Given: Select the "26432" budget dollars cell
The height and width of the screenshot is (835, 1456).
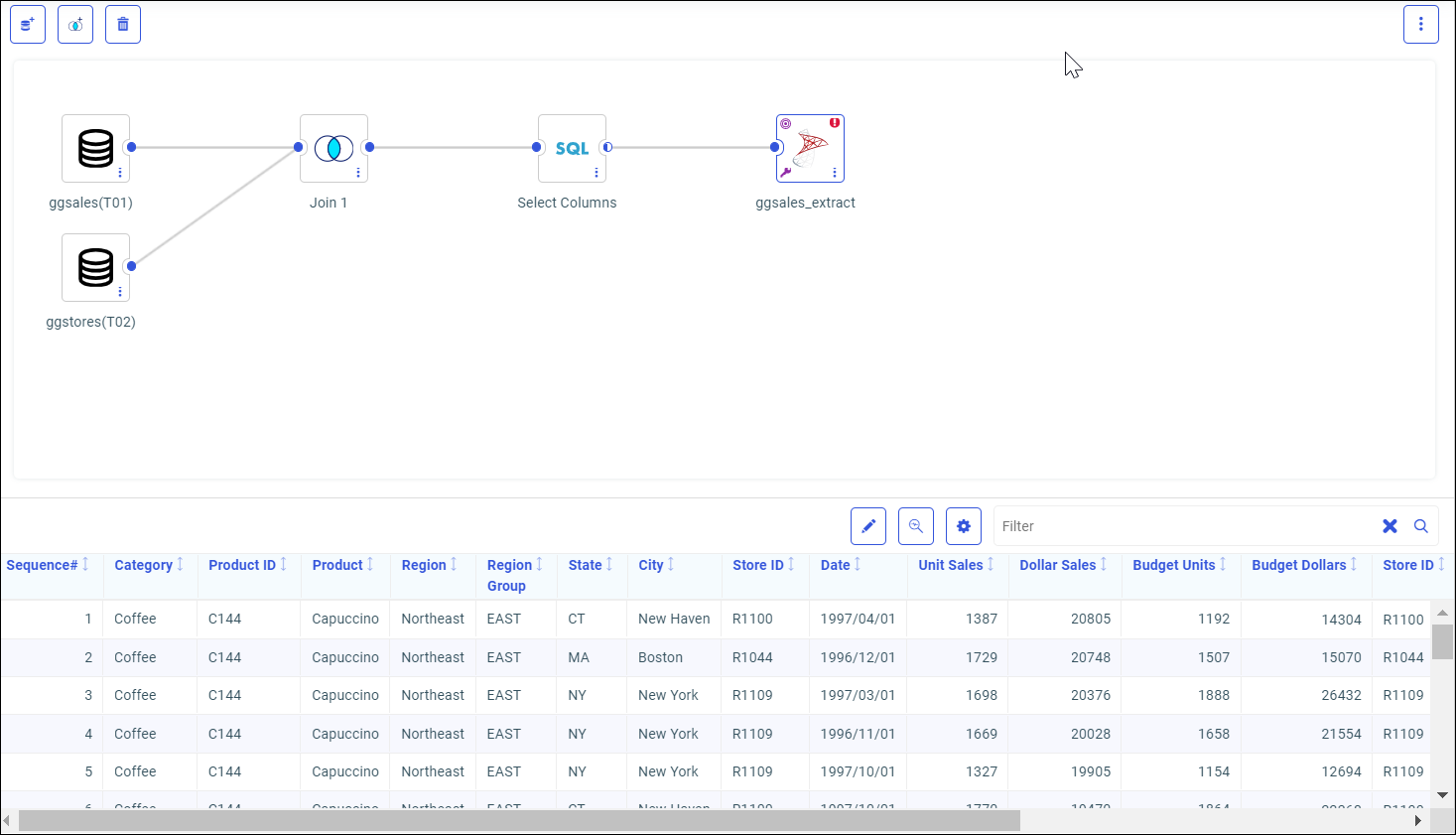Looking at the screenshot, I should [1341, 695].
